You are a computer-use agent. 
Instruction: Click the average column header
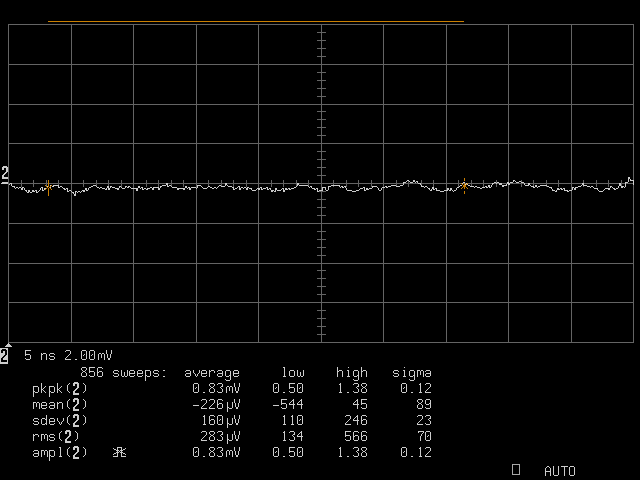pyautogui.click(x=212, y=373)
